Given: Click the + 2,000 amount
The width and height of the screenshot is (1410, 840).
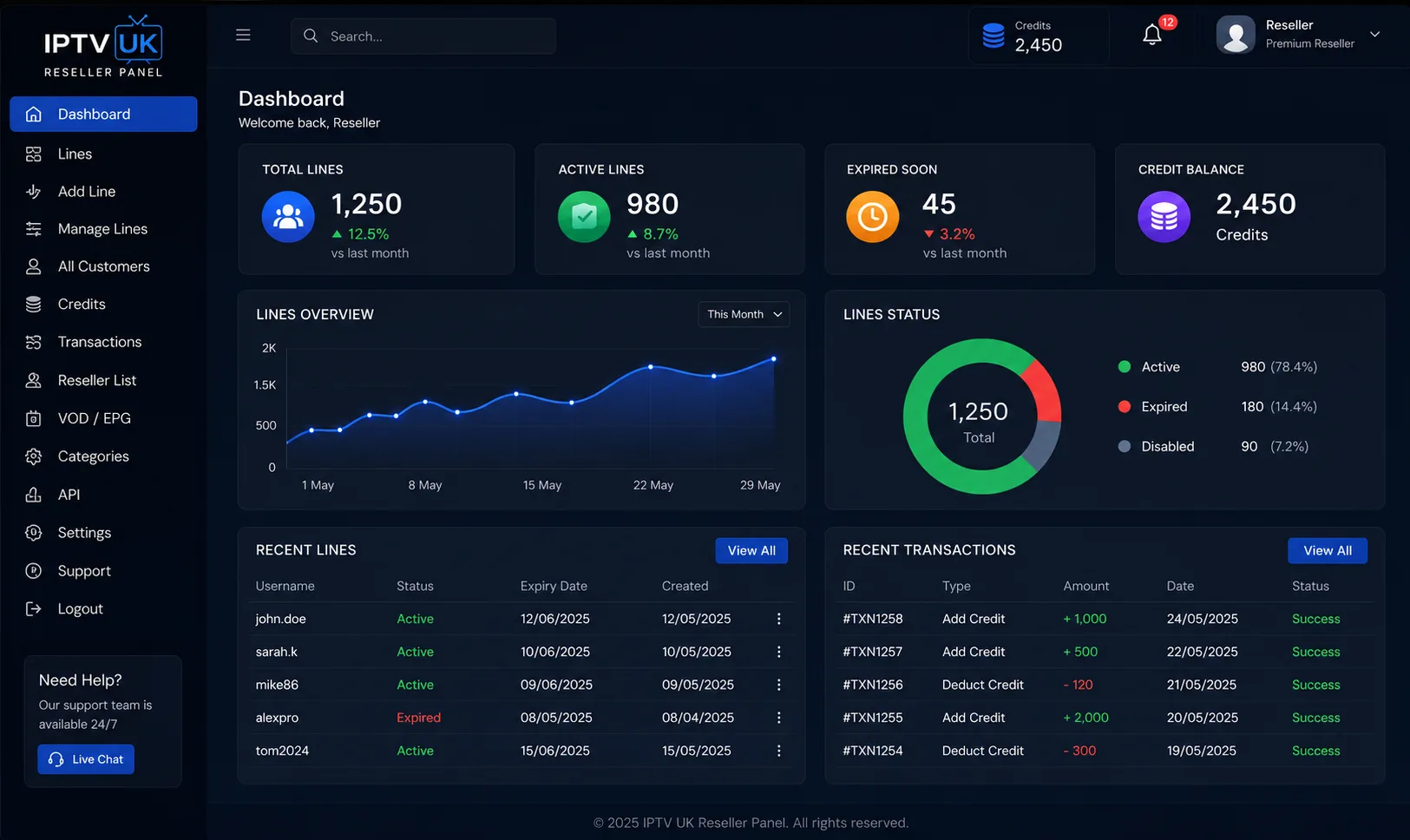Looking at the screenshot, I should point(1085,718).
